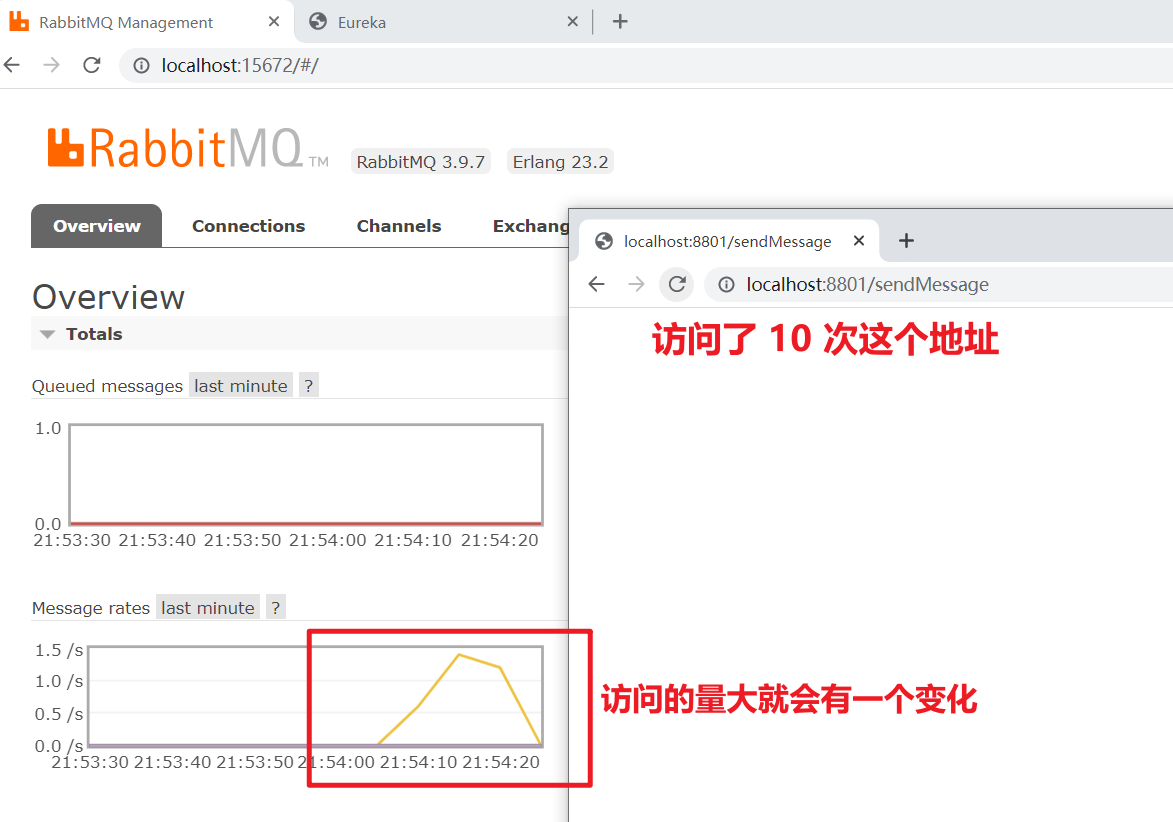The height and width of the screenshot is (822, 1173).
Task: Go forward in the RabbitMQ browser window
Action: tap(51, 65)
